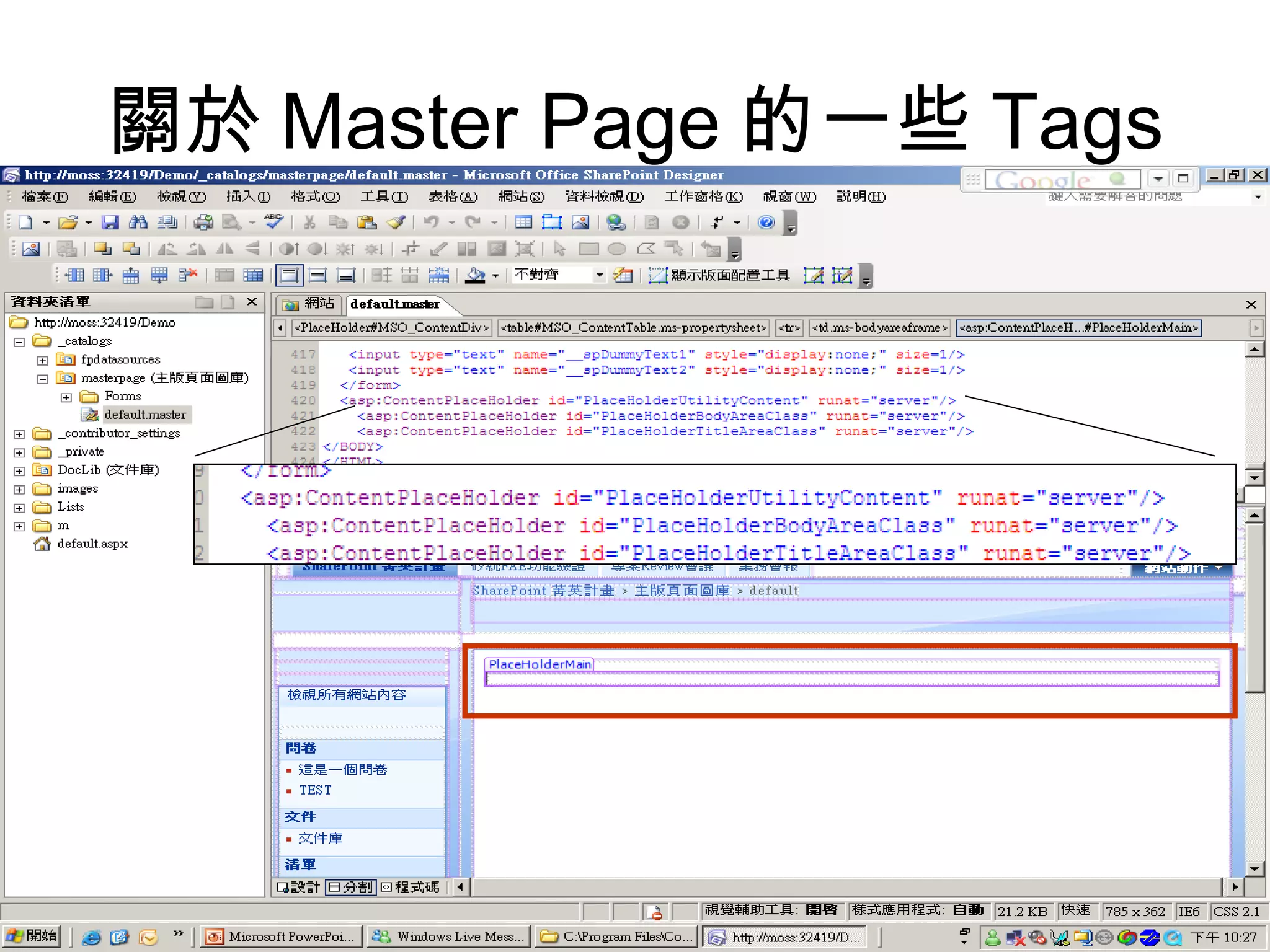Toggle the Center Vertically alignment button
The width and height of the screenshot is (1270, 952).
point(318,275)
